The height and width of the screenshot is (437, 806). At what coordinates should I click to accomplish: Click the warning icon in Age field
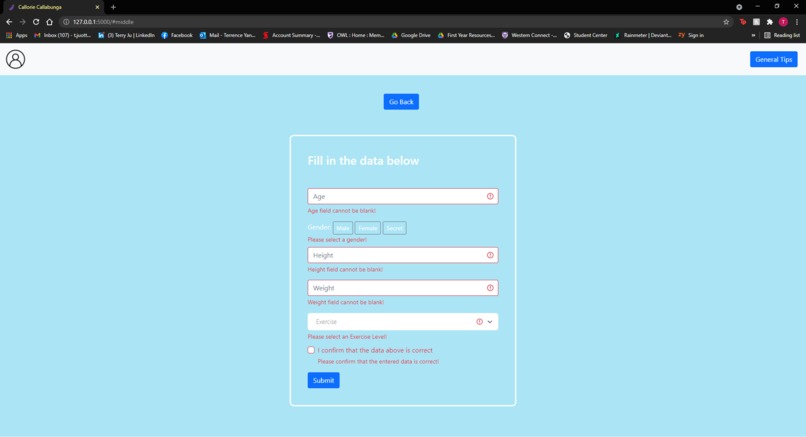tap(490, 196)
